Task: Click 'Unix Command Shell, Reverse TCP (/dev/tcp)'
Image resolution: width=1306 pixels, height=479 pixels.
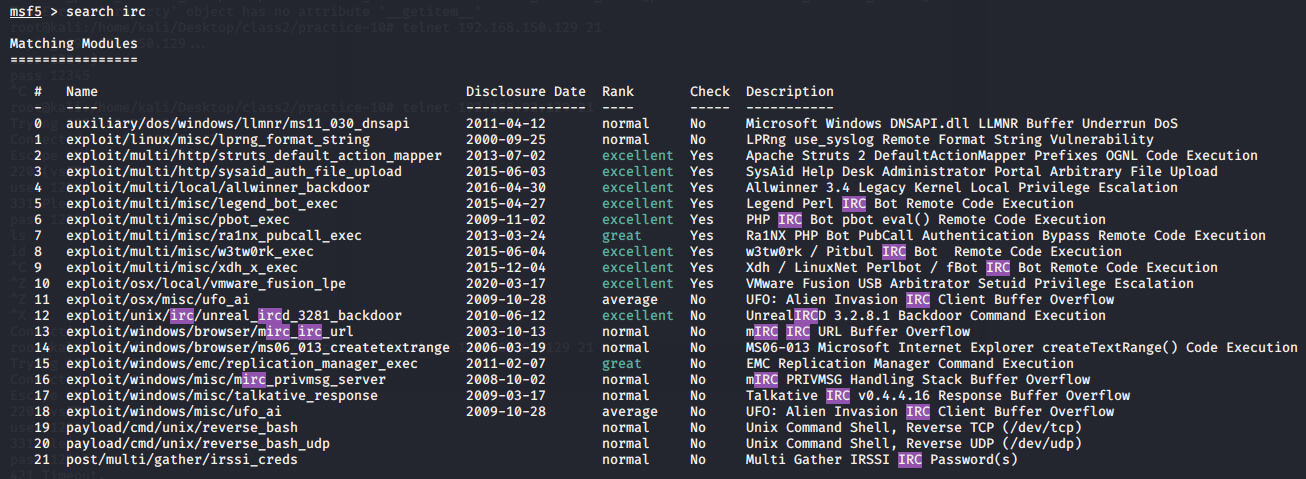Action: 914,428
